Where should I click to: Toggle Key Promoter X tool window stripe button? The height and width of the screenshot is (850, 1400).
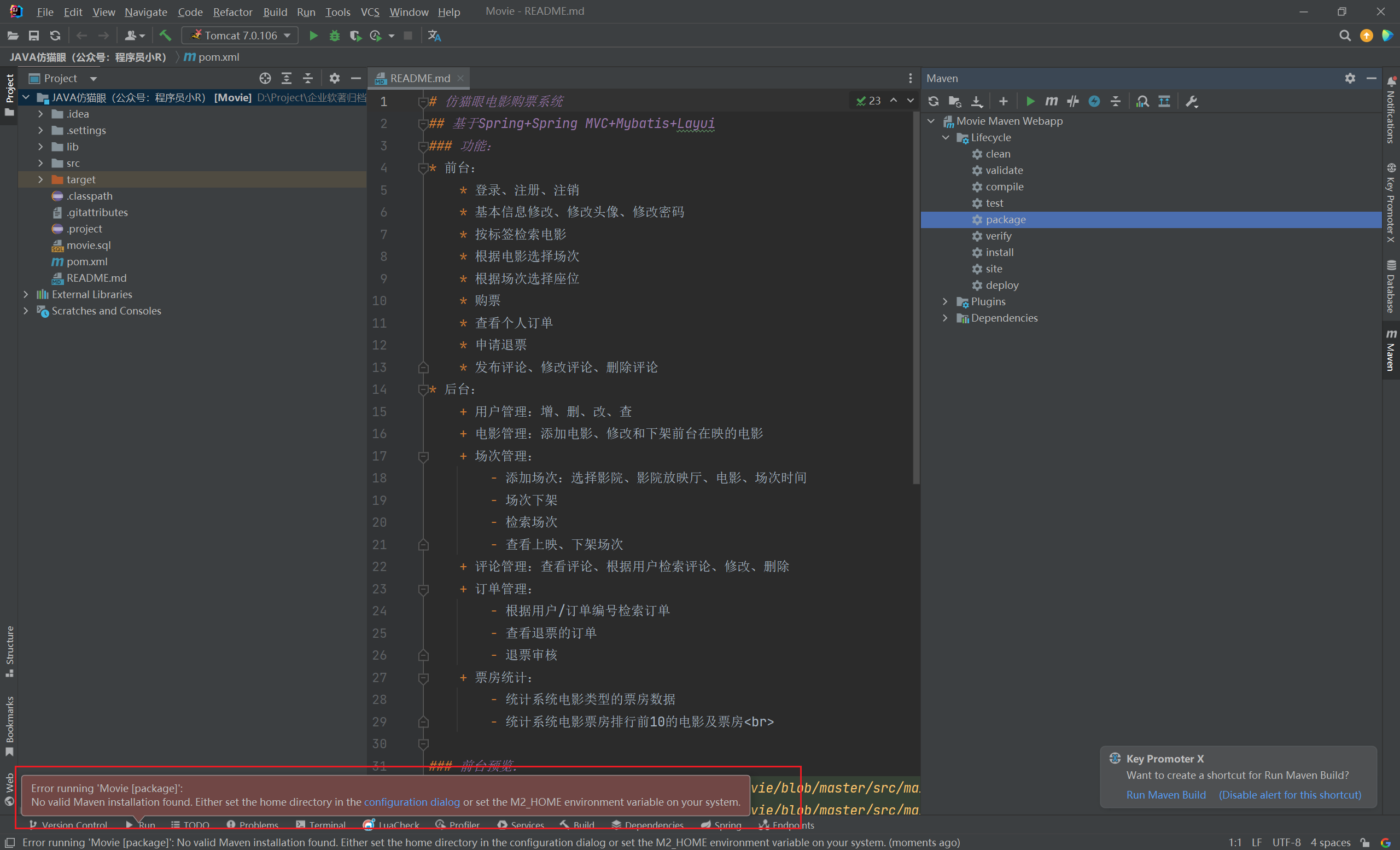tap(1390, 202)
